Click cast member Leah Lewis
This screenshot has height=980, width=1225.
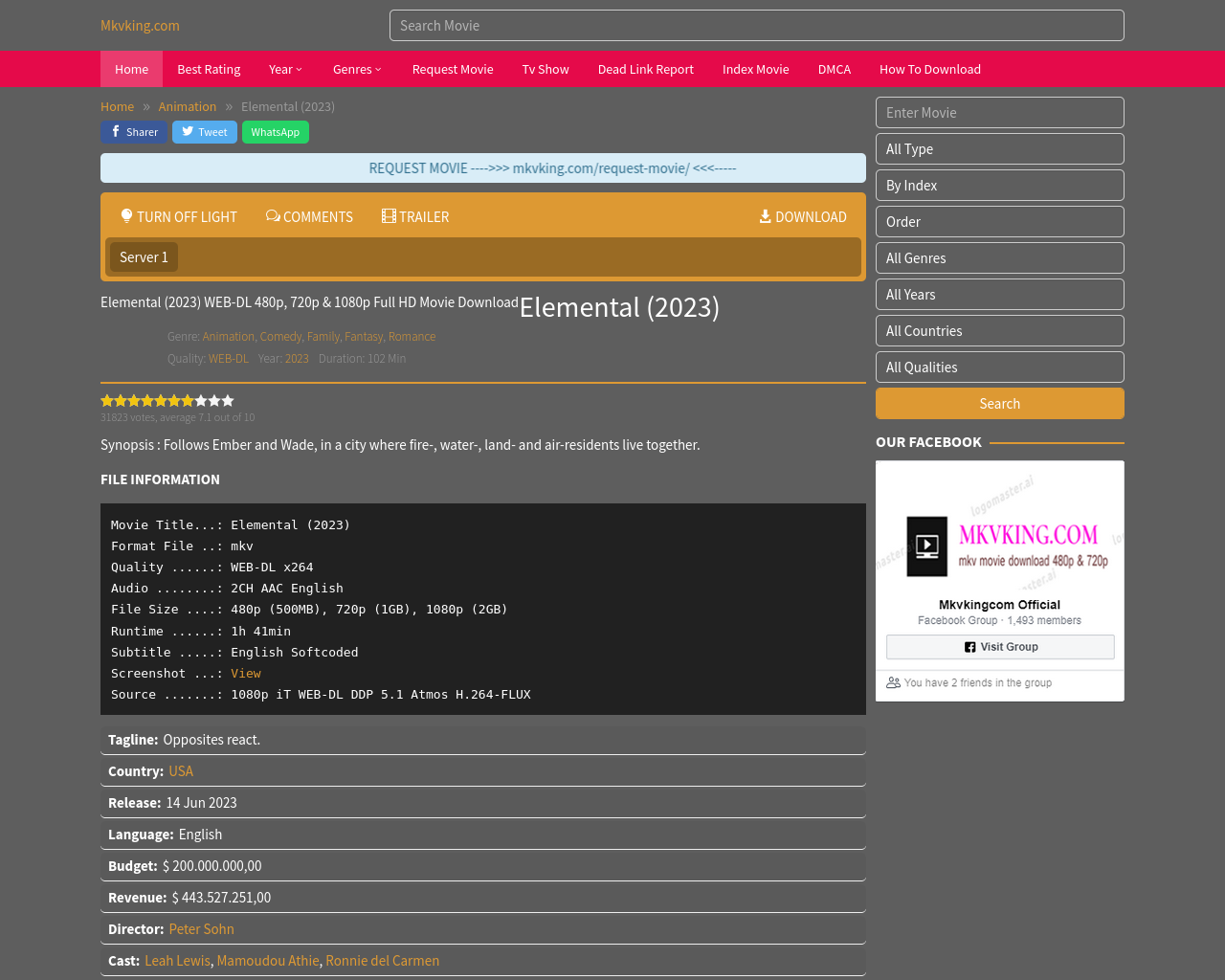[177, 961]
